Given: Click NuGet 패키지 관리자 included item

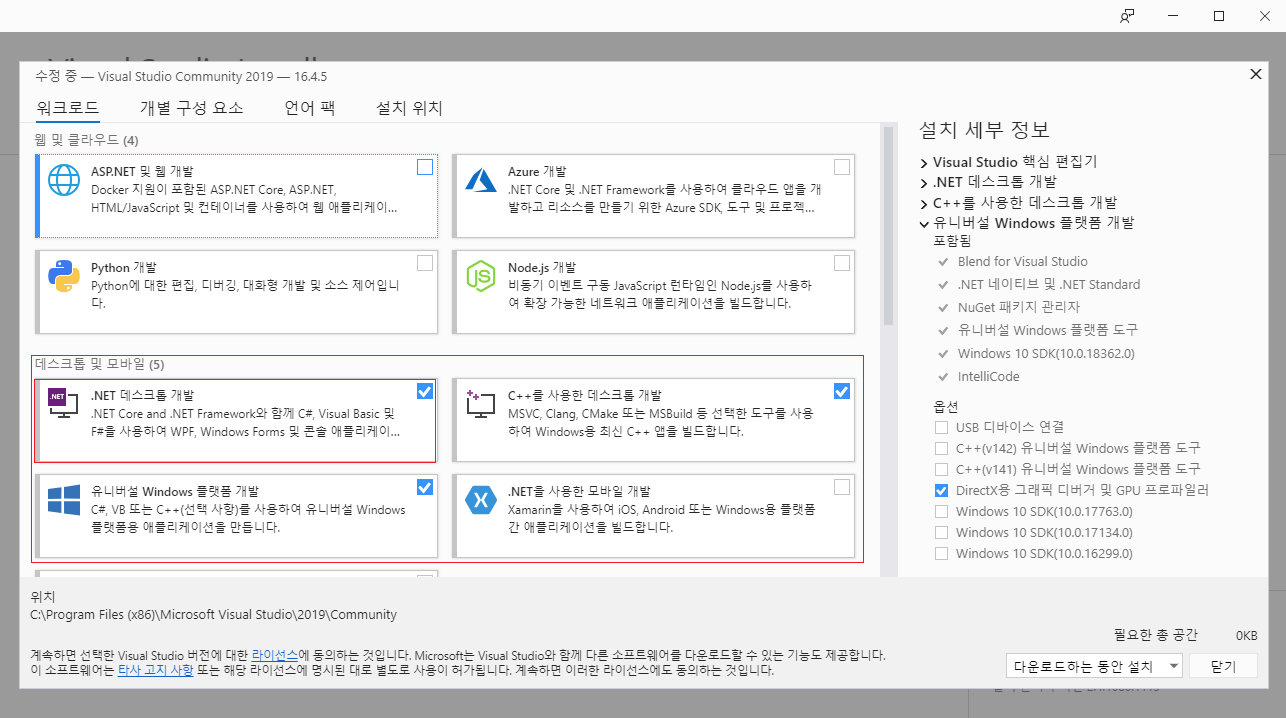Looking at the screenshot, I should click(1019, 307).
